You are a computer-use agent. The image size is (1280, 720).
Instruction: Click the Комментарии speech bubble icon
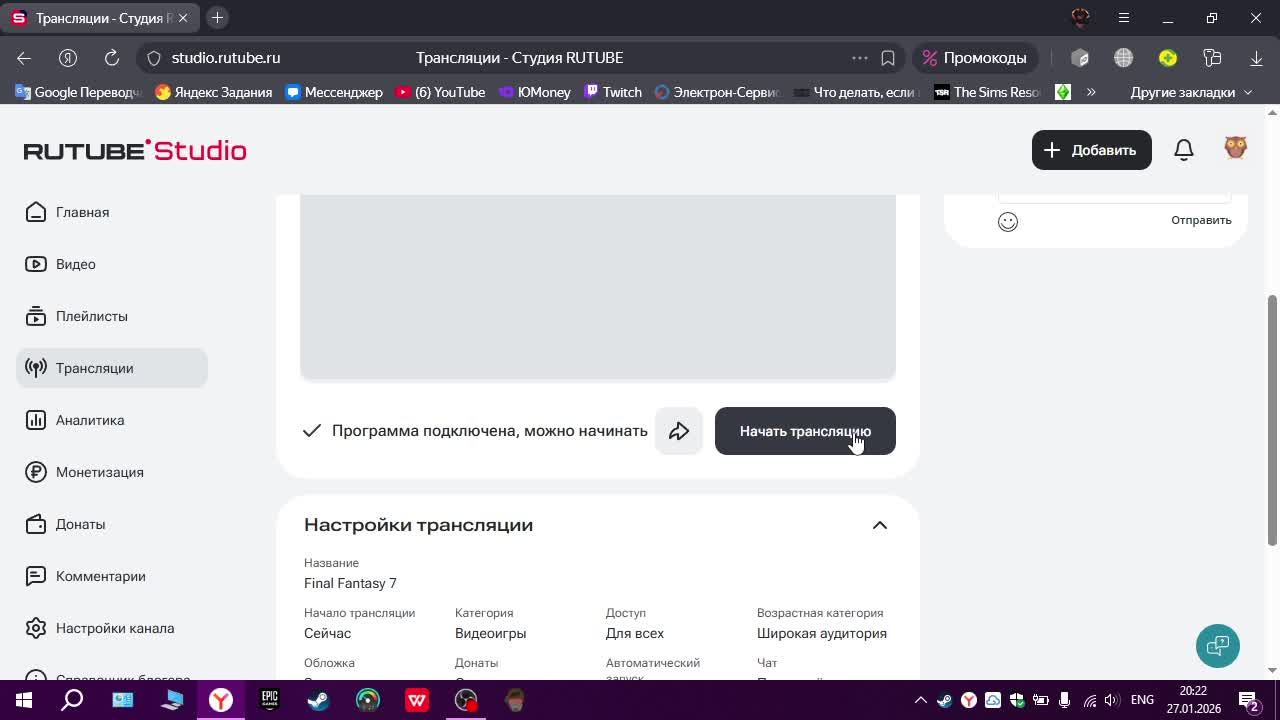click(x=36, y=576)
